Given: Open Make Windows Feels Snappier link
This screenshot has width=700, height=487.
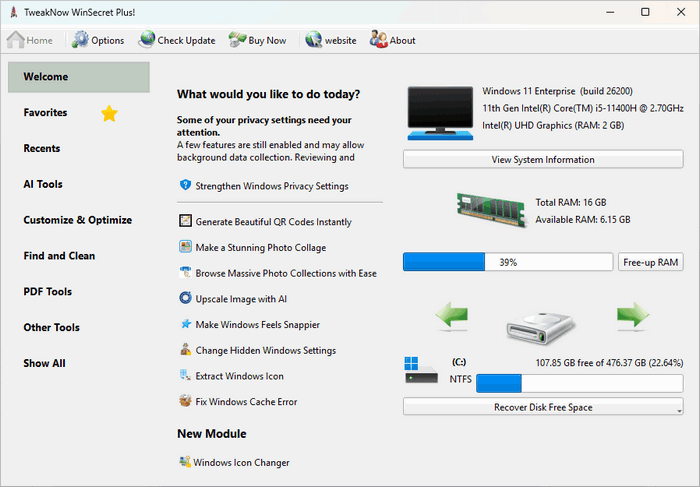Looking at the screenshot, I should (x=258, y=325).
